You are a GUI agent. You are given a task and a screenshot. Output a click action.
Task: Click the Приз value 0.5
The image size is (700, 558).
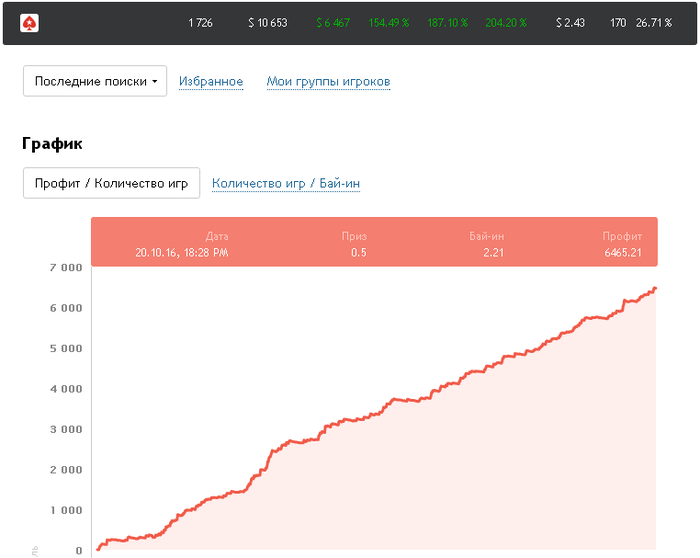tap(358, 253)
